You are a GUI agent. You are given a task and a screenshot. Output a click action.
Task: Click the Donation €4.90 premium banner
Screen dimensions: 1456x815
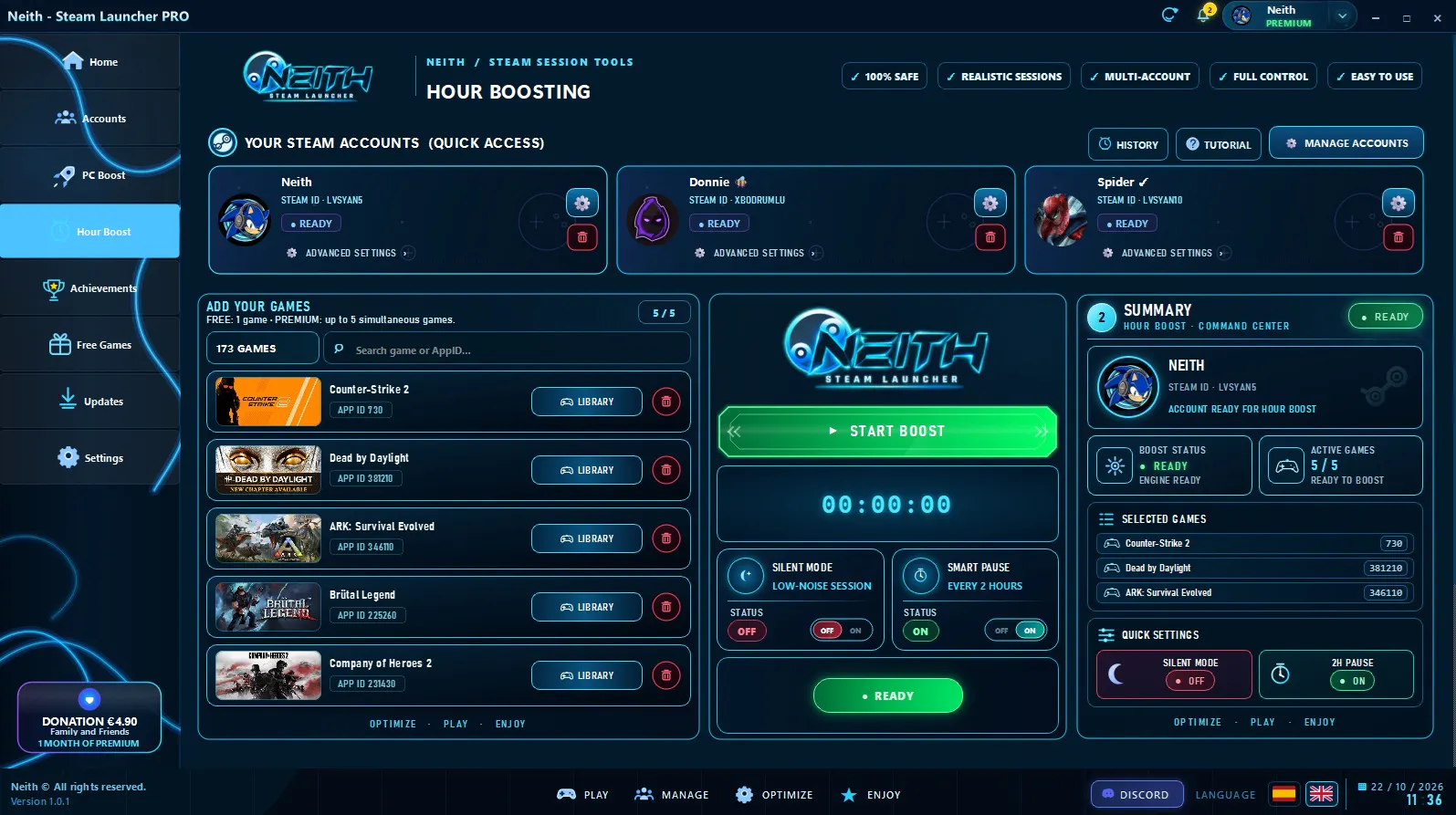pos(89,719)
